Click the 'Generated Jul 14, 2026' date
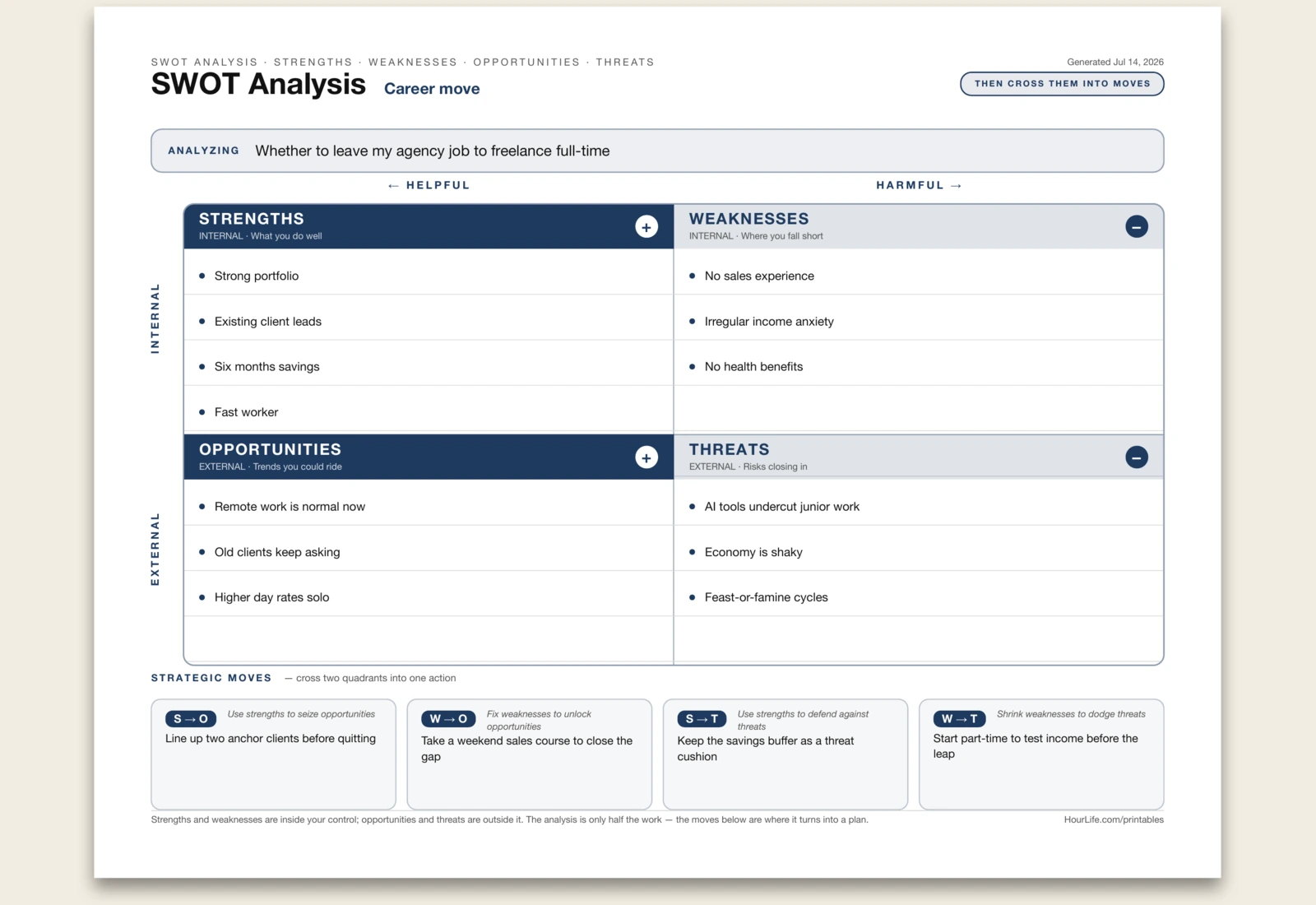This screenshot has width=1316, height=905. [x=1115, y=62]
